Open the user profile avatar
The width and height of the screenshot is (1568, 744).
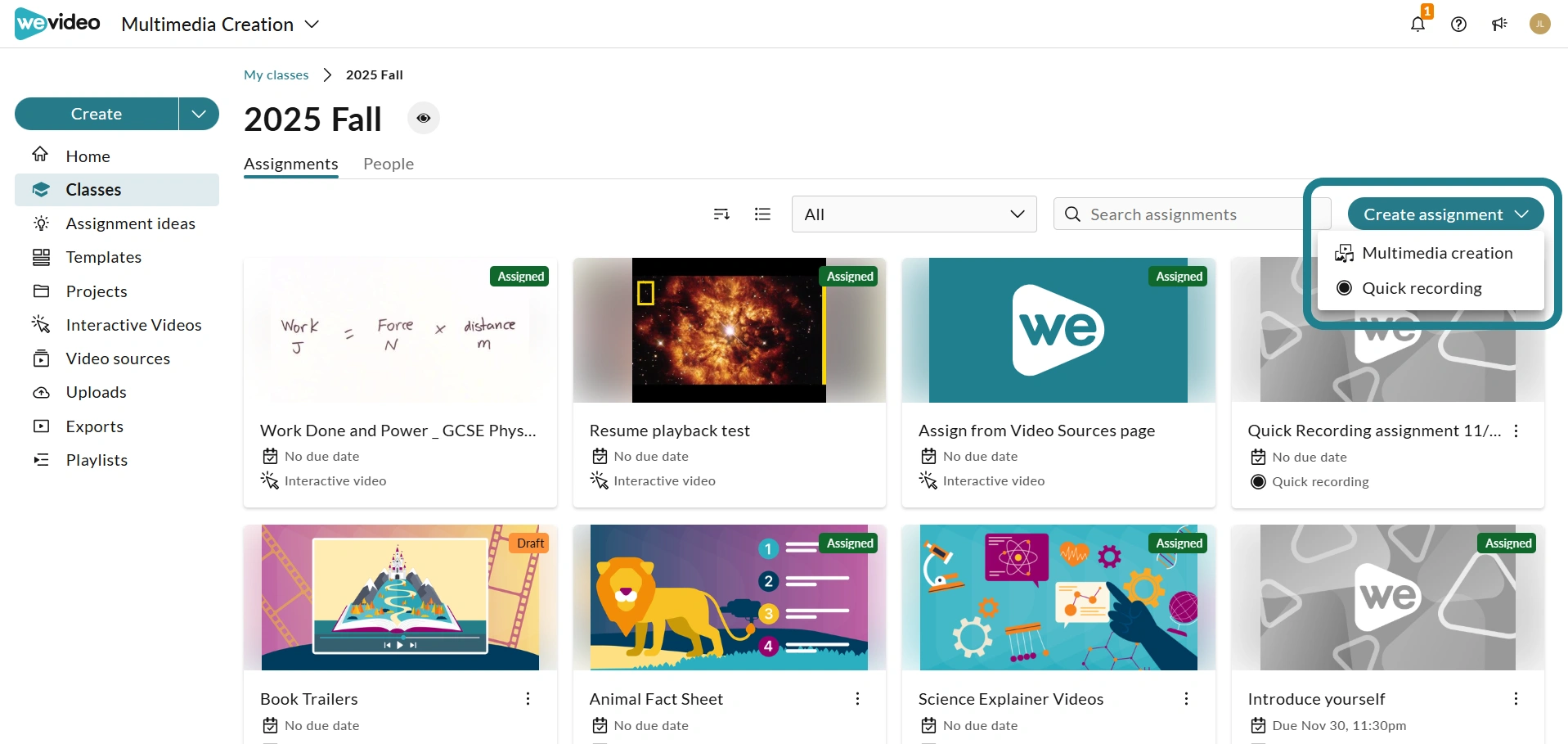[x=1540, y=24]
